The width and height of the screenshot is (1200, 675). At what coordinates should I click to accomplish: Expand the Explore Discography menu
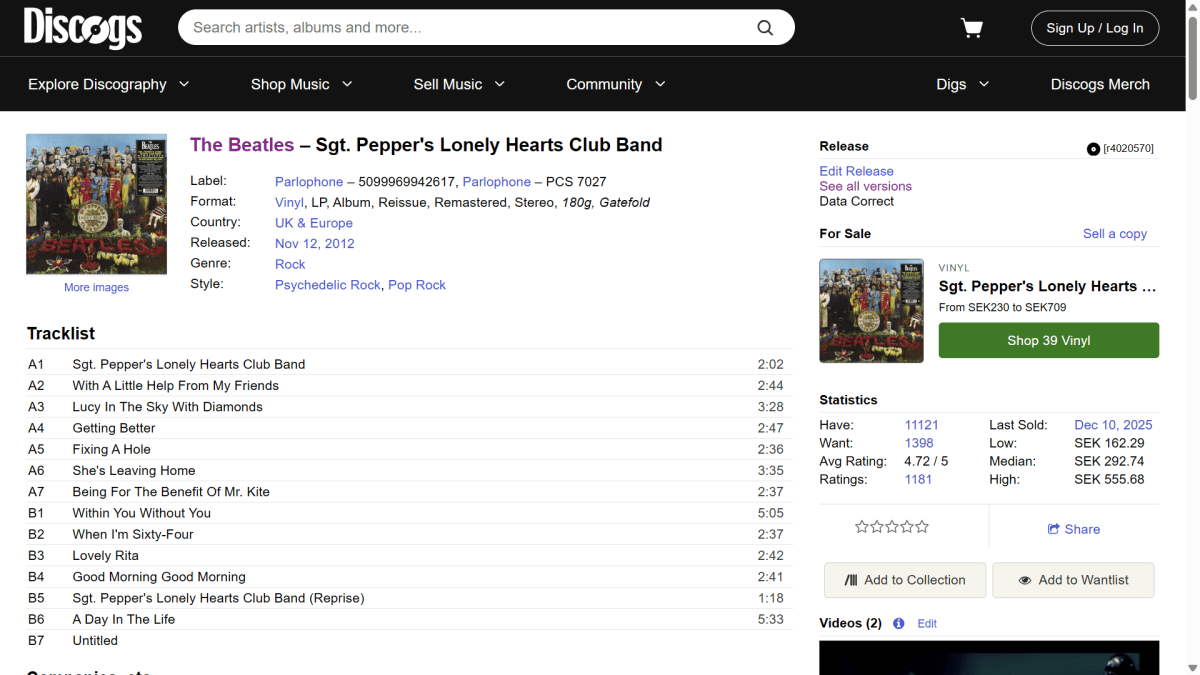click(109, 84)
